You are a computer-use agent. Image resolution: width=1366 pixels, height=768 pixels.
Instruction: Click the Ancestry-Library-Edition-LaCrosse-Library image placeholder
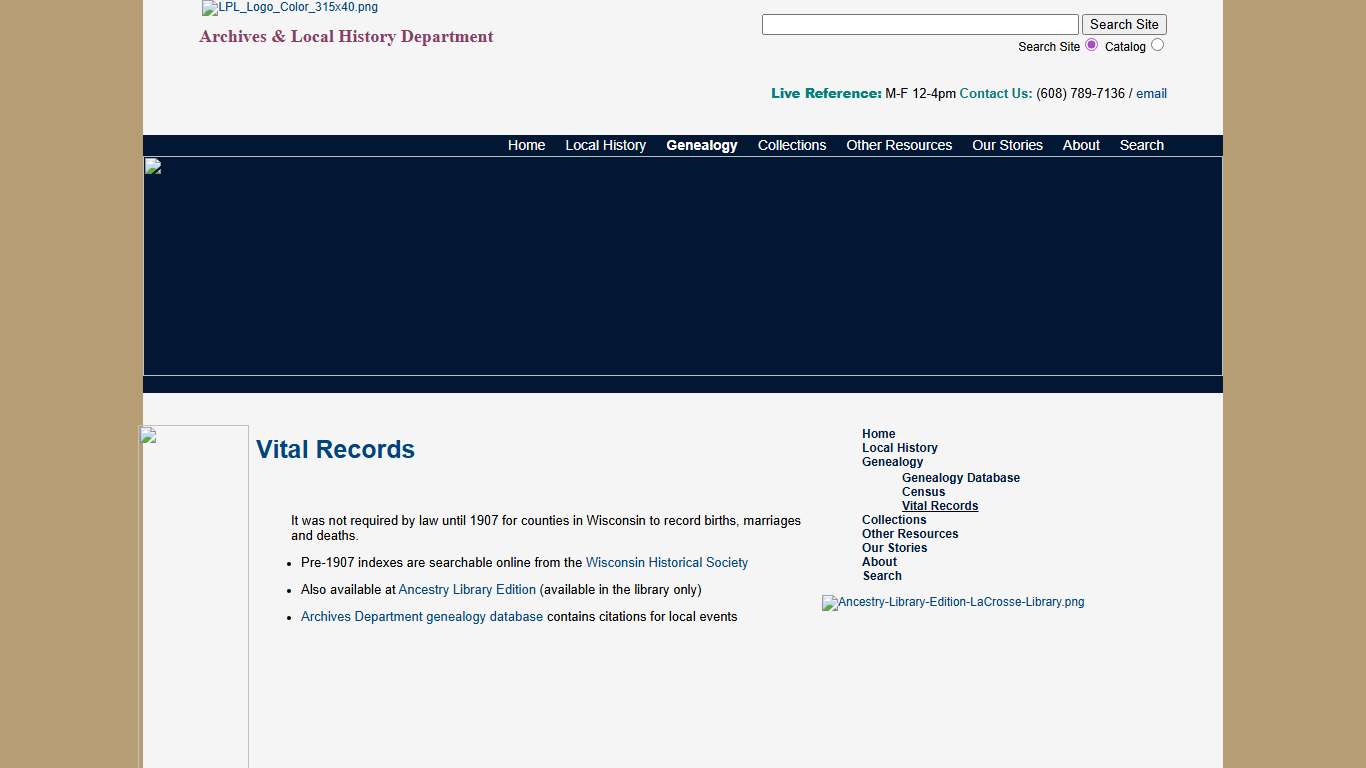tap(952, 602)
